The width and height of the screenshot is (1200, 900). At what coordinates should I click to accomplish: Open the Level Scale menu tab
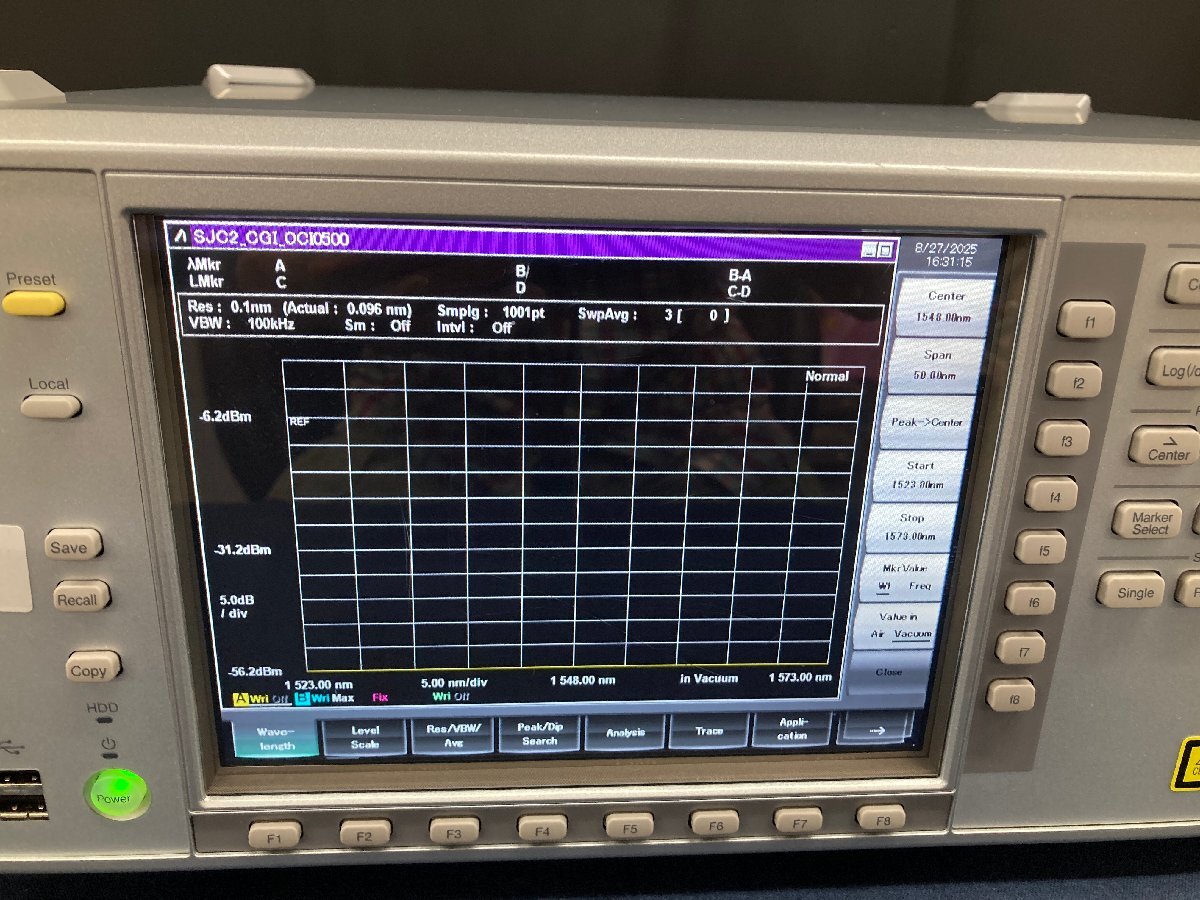point(365,737)
